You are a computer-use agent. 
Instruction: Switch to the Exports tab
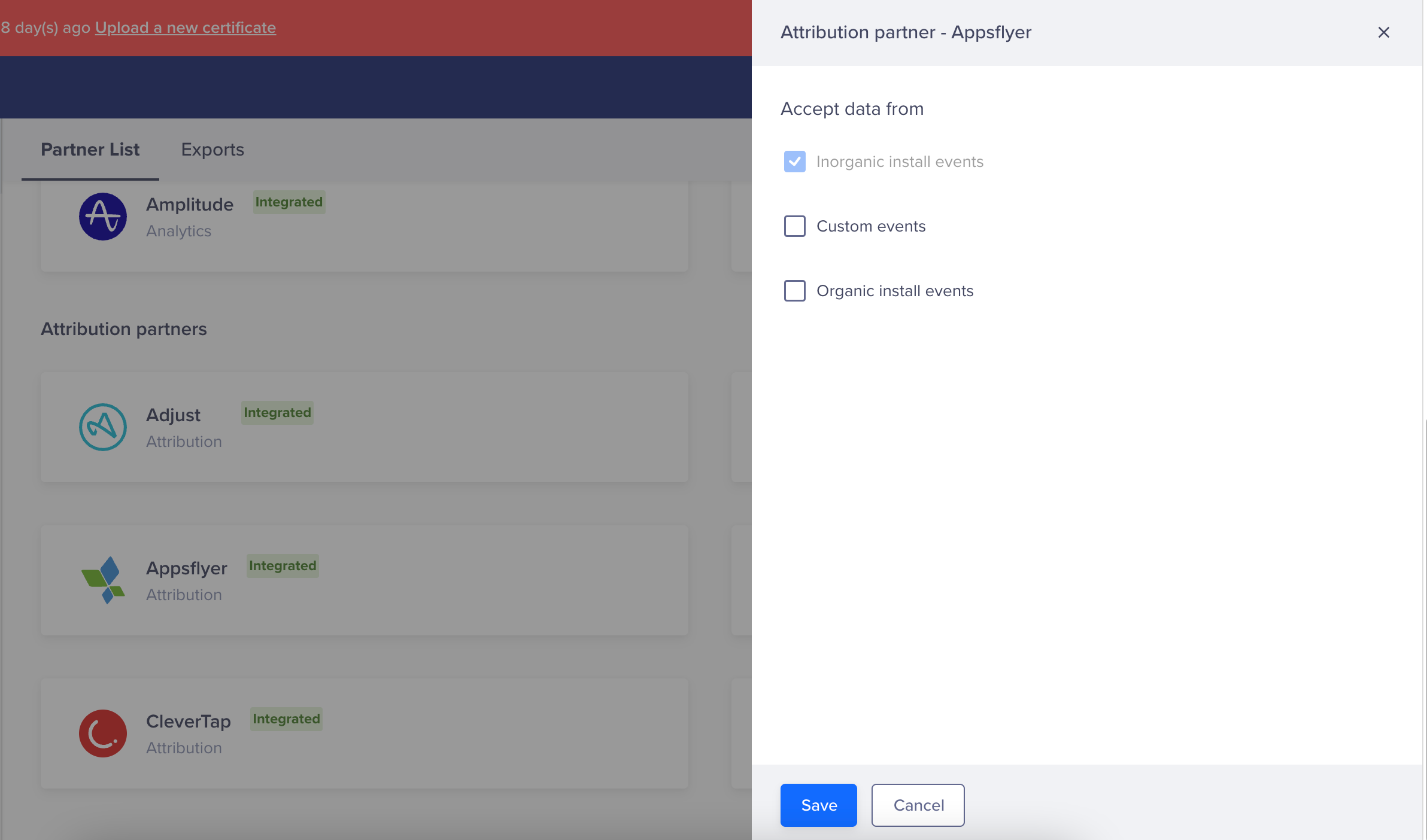tap(212, 150)
